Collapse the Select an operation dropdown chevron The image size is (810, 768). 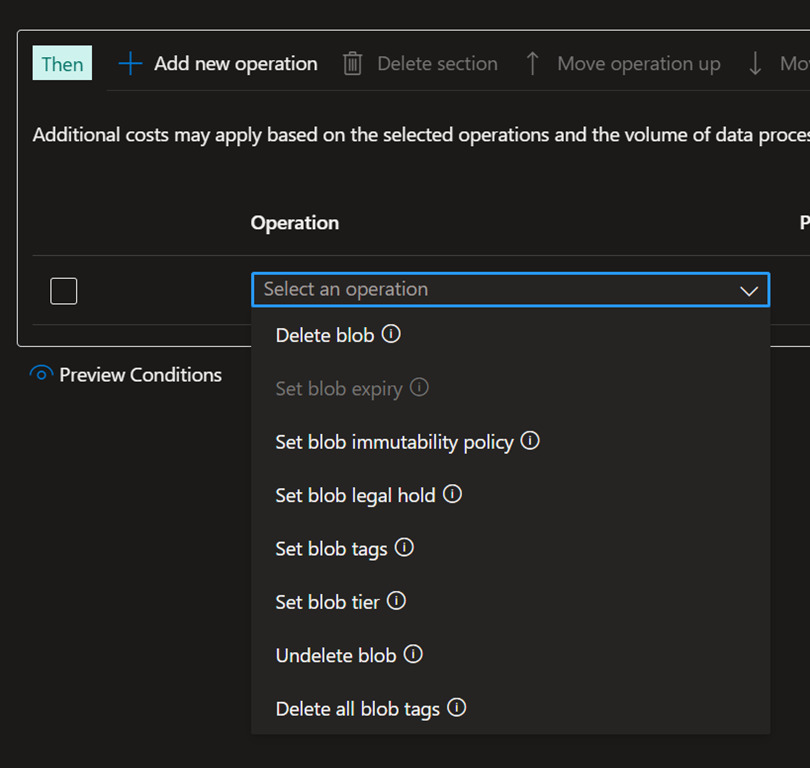pyautogui.click(x=748, y=290)
